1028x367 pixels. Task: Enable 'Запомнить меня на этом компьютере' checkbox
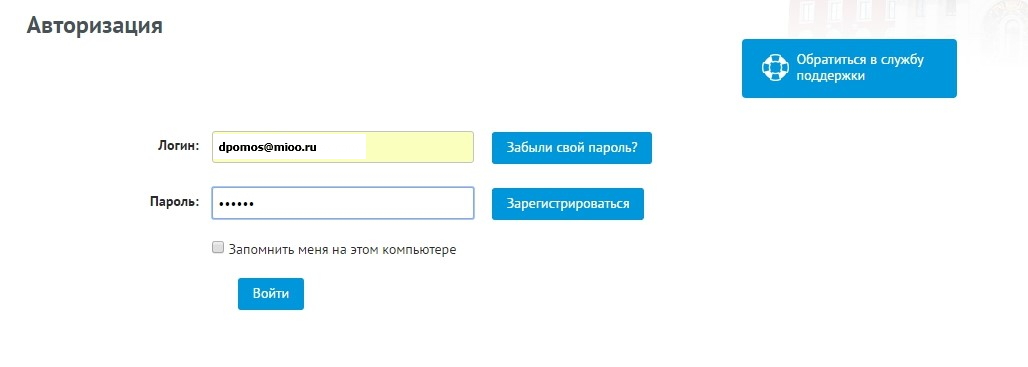pos(218,248)
